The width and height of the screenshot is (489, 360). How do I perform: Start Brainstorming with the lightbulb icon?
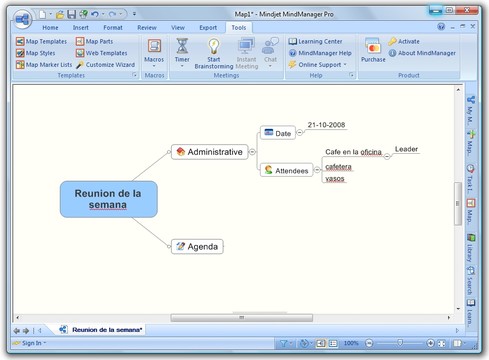click(214, 53)
